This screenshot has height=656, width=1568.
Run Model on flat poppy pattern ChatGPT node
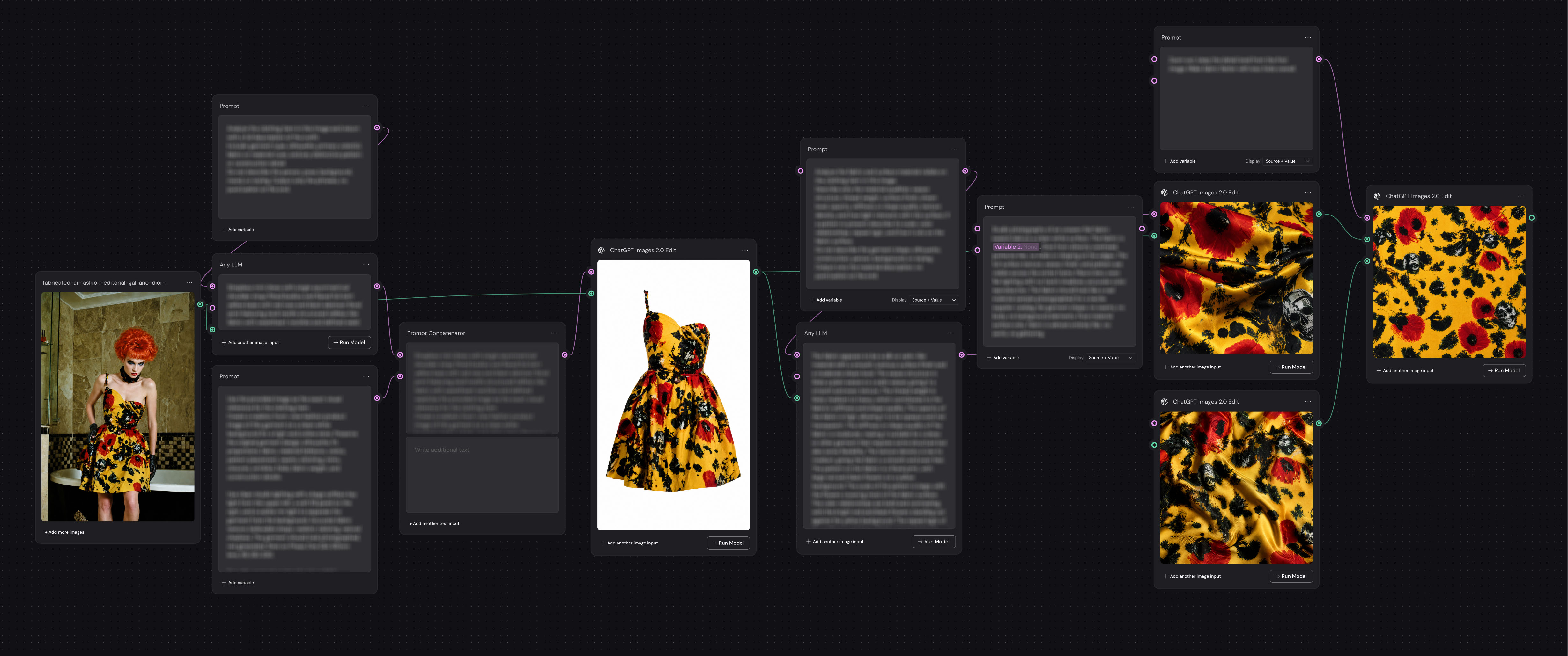1504,371
